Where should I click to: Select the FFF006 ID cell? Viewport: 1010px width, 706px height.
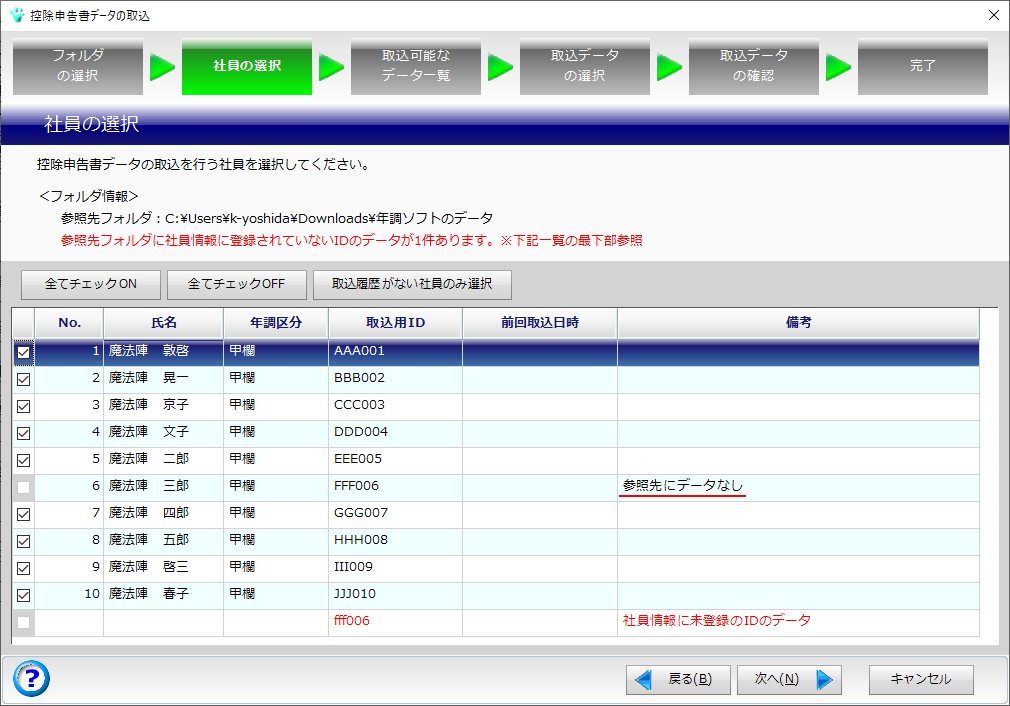point(395,487)
